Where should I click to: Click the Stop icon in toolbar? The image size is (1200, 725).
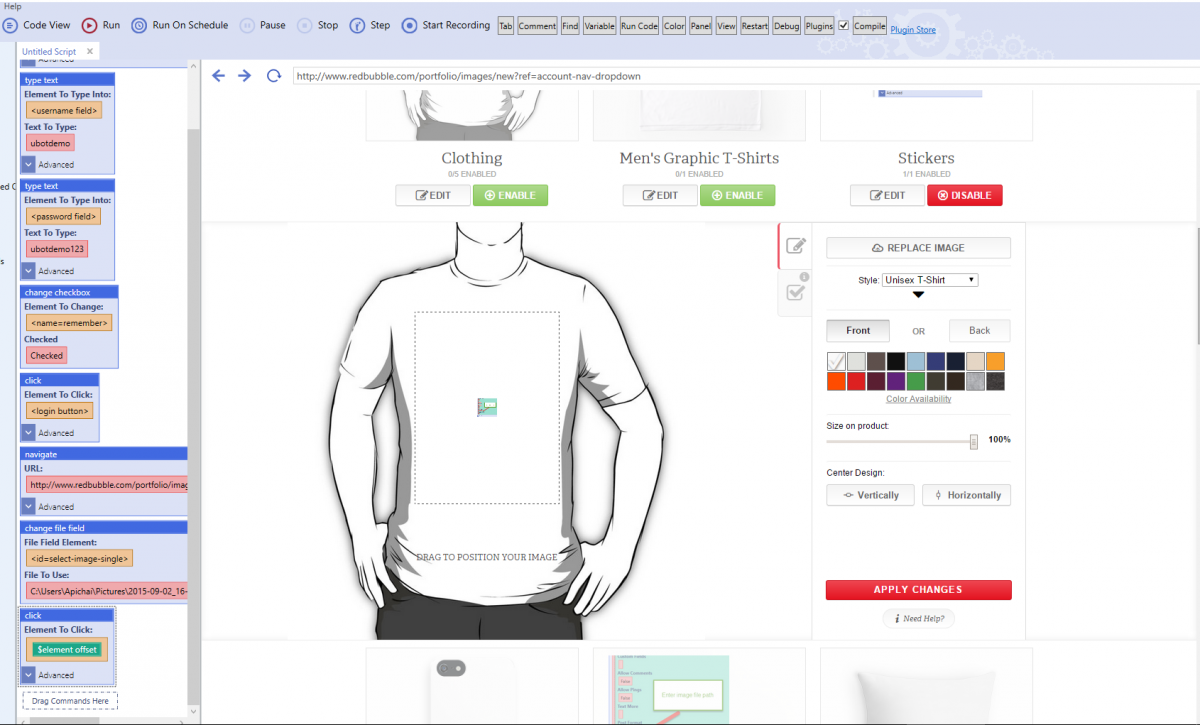click(304, 25)
